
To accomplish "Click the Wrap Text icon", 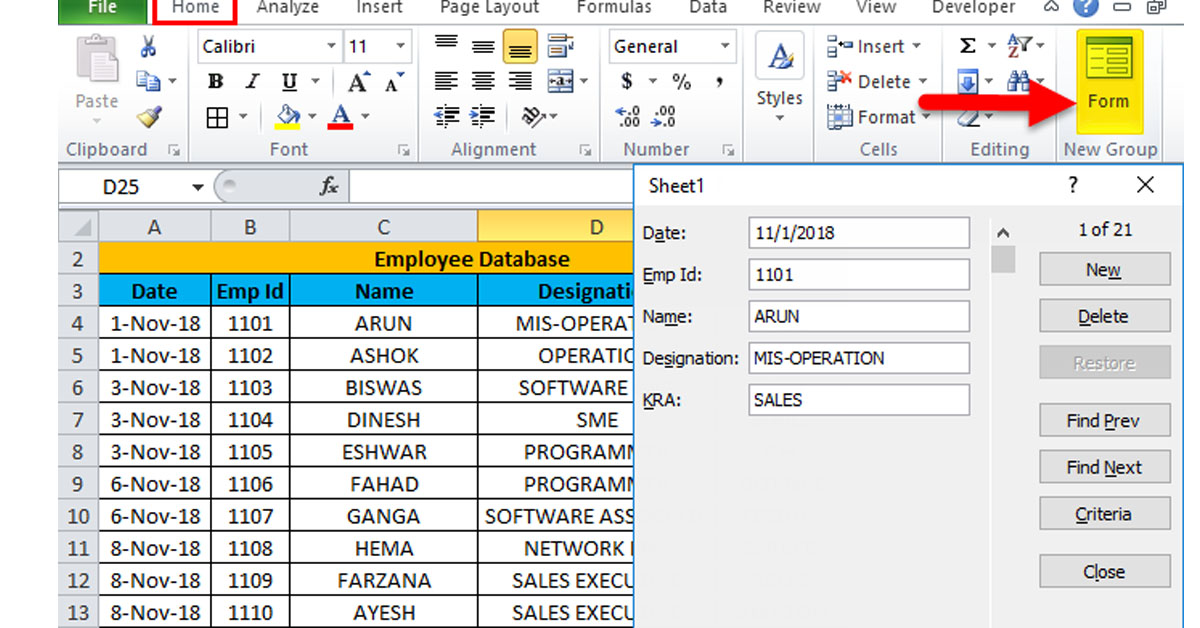I will click(x=561, y=46).
